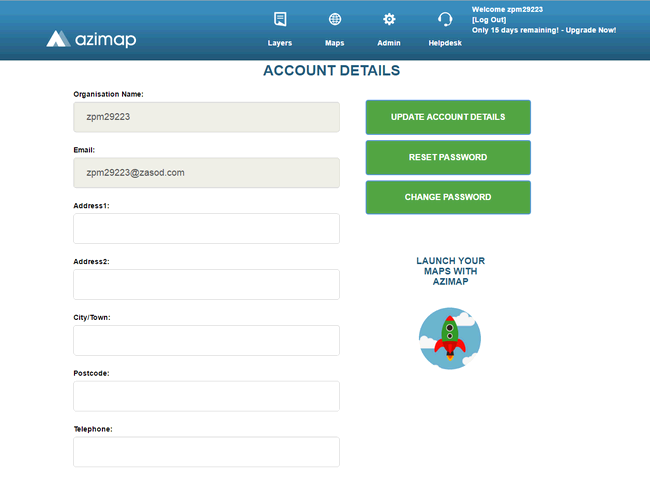Click the Log Out link
Viewport: 650px width, 491px height.
coord(490,19)
